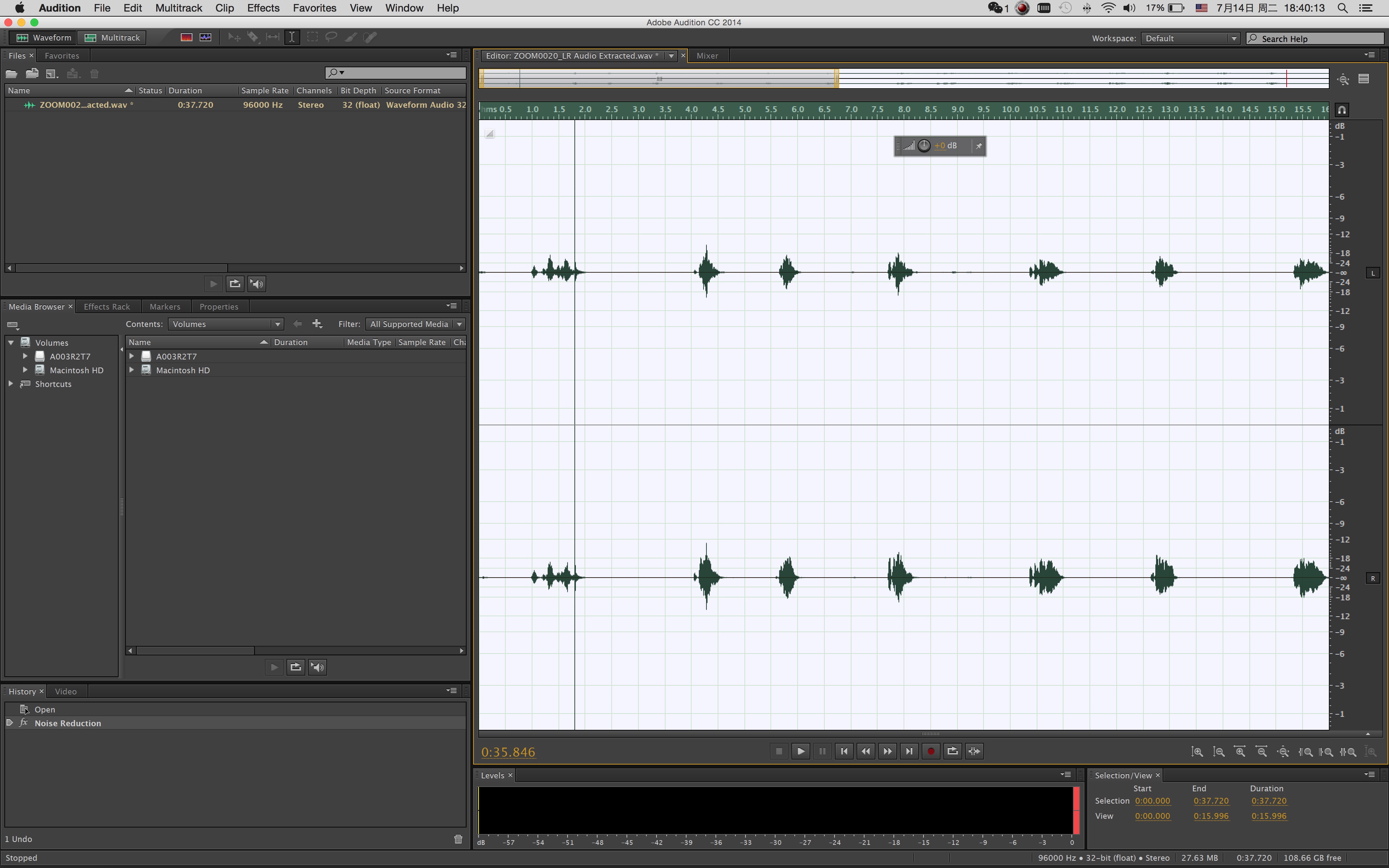Switch to the Effects Rack tab
Viewport: 1389px width, 868px height.
tap(107, 307)
